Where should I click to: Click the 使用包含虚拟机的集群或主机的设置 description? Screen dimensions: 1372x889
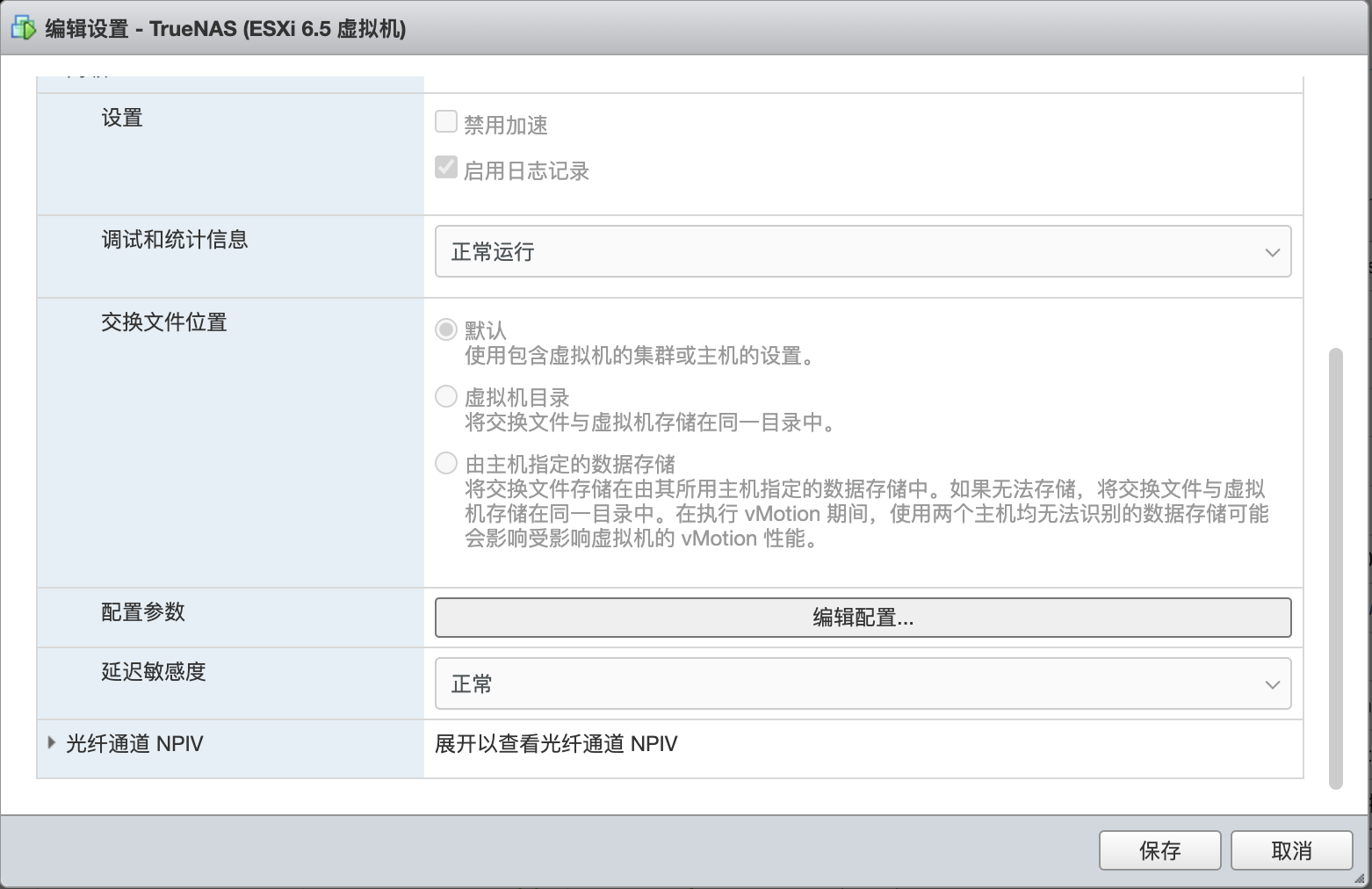(x=643, y=356)
